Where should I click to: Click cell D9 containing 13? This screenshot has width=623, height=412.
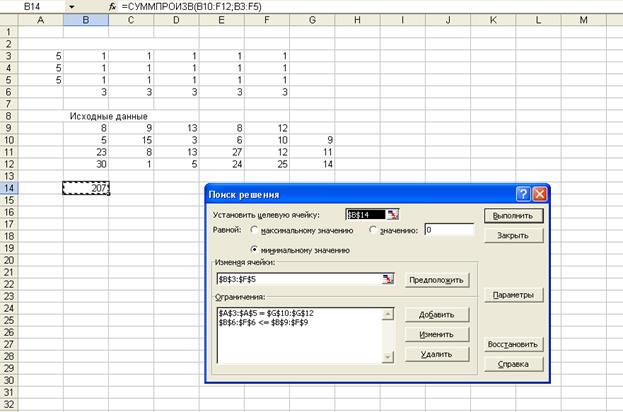pyautogui.click(x=176, y=128)
